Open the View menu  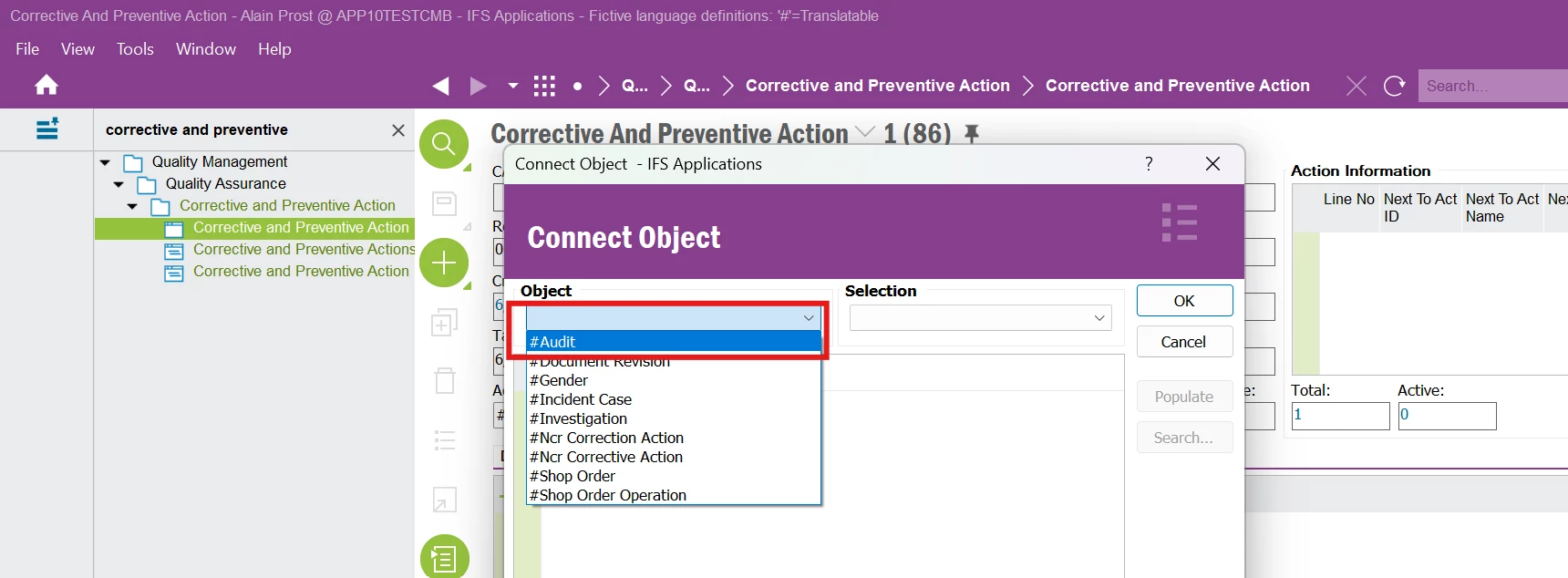[77, 49]
